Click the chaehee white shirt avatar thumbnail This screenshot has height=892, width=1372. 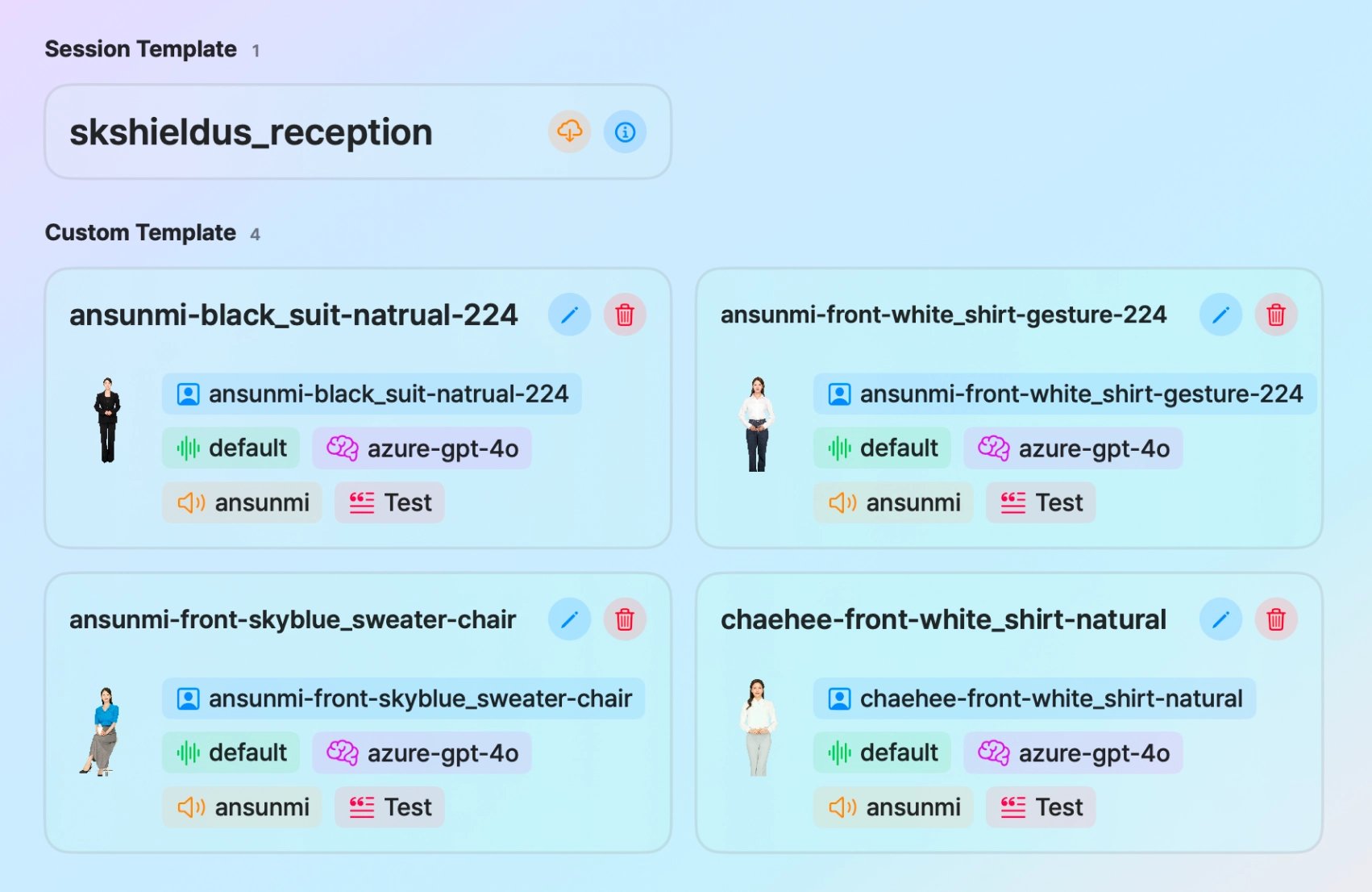(x=758, y=727)
